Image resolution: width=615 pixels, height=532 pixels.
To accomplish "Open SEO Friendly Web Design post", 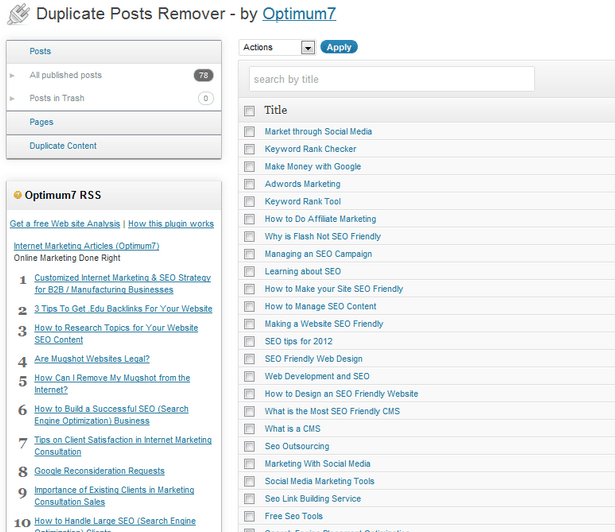I will [313, 359].
